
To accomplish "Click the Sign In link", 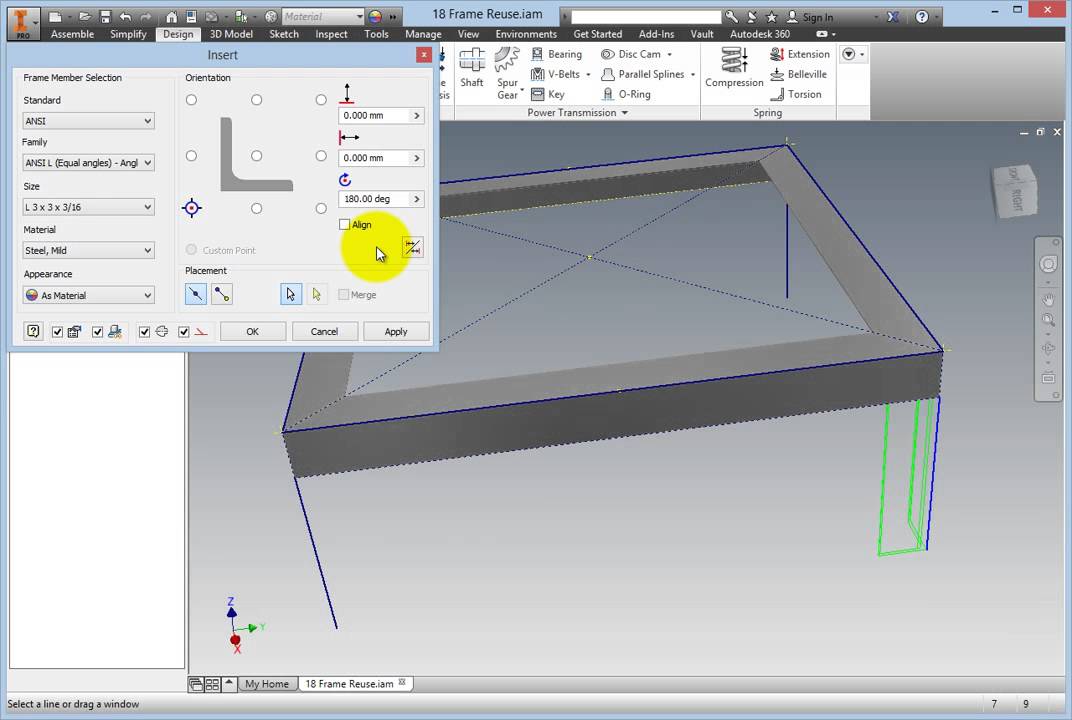I will pos(810,16).
